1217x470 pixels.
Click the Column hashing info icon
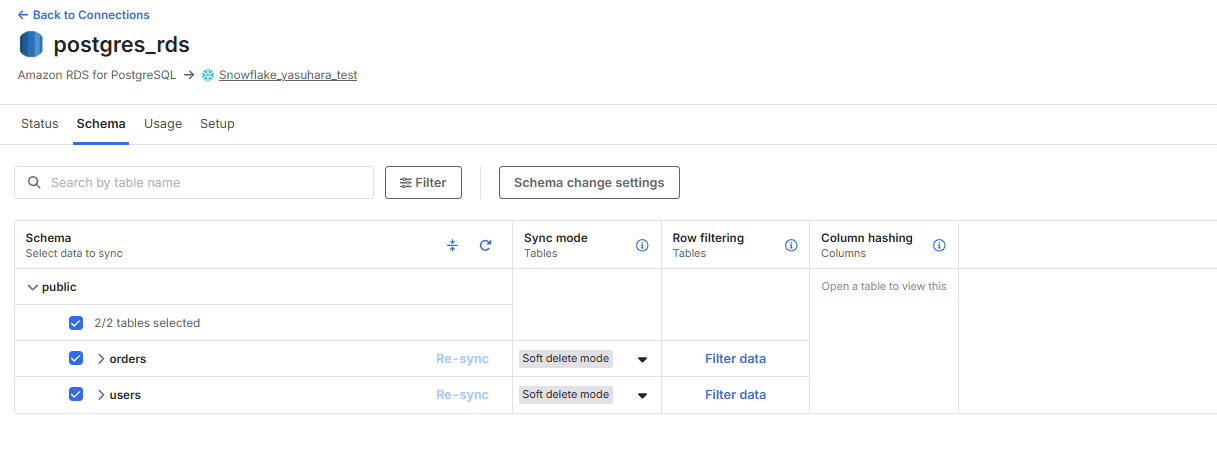(939, 245)
